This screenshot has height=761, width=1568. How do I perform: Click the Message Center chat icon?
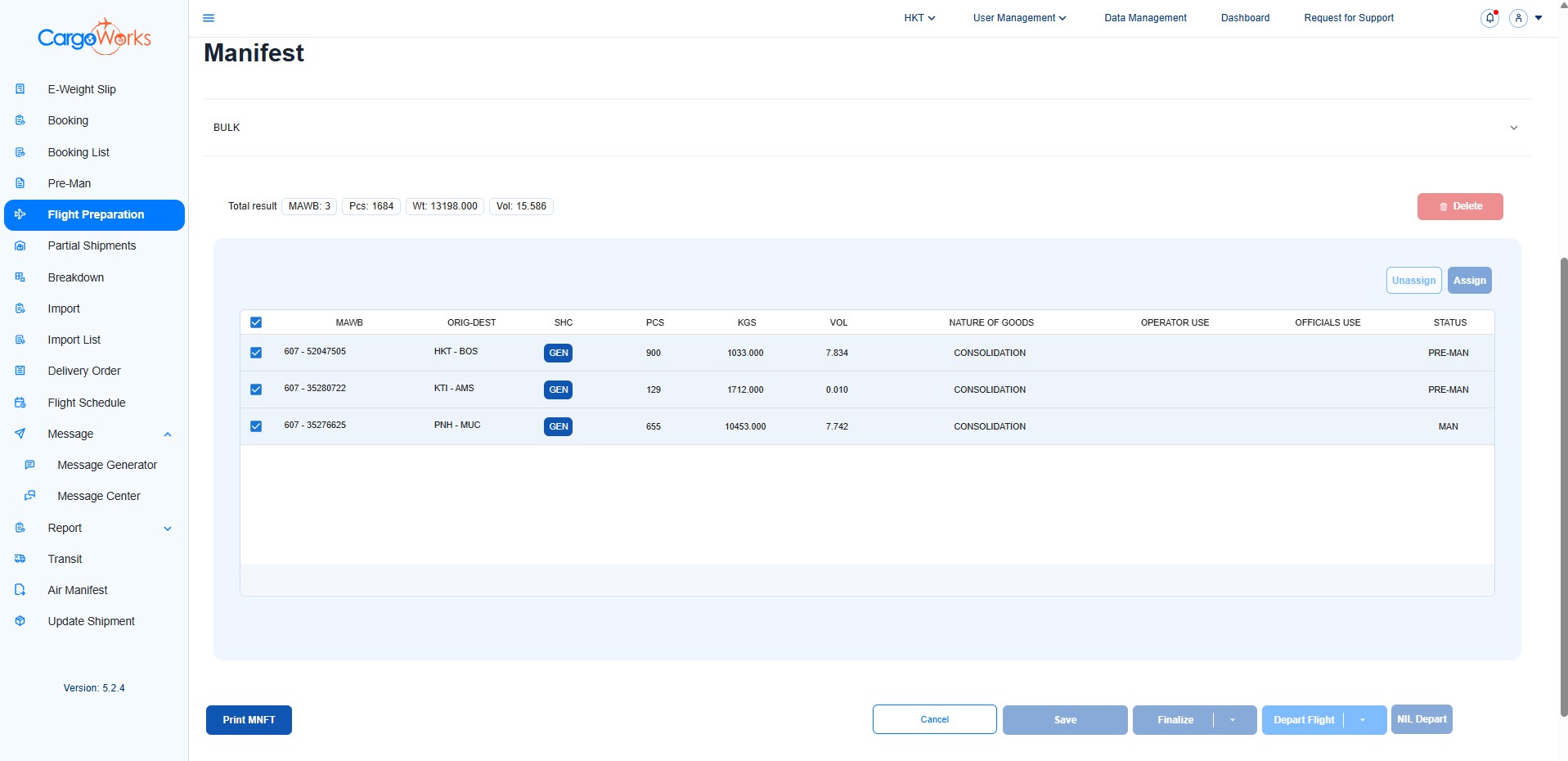pyautogui.click(x=30, y=496)
